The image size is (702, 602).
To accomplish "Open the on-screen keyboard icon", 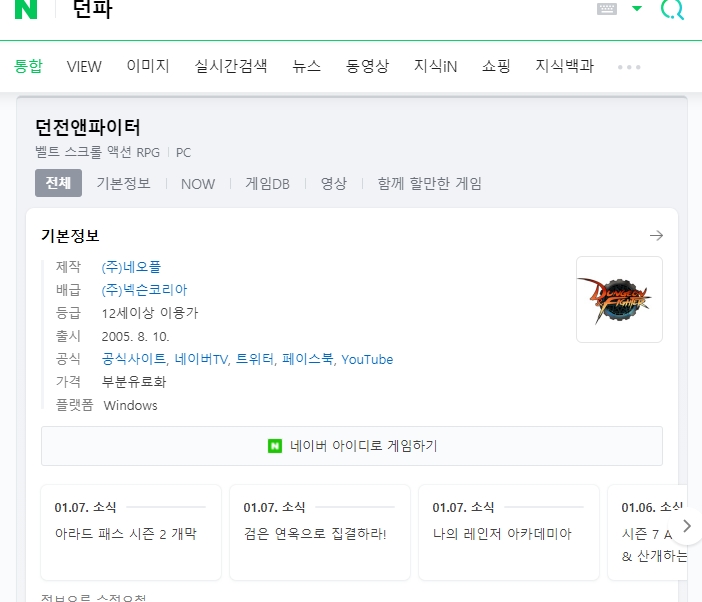I will pos(607,9).
